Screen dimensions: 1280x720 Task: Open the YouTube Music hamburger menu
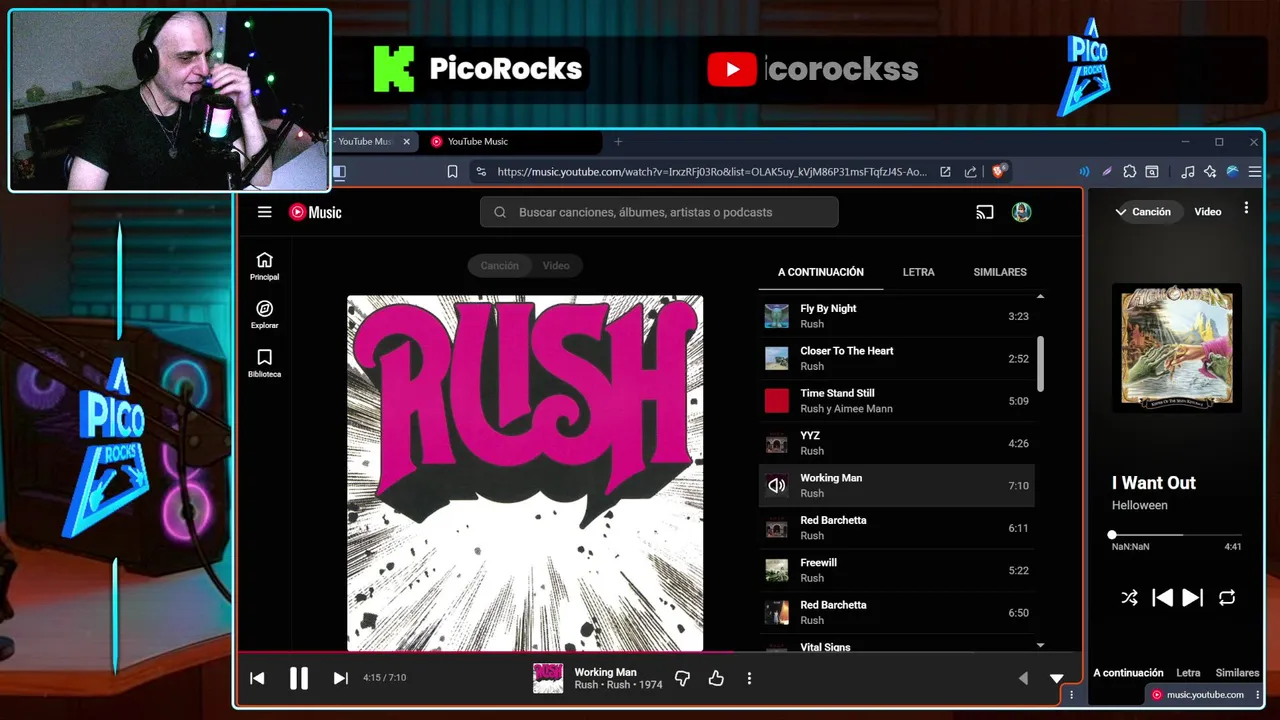click(x=264, y=212)
